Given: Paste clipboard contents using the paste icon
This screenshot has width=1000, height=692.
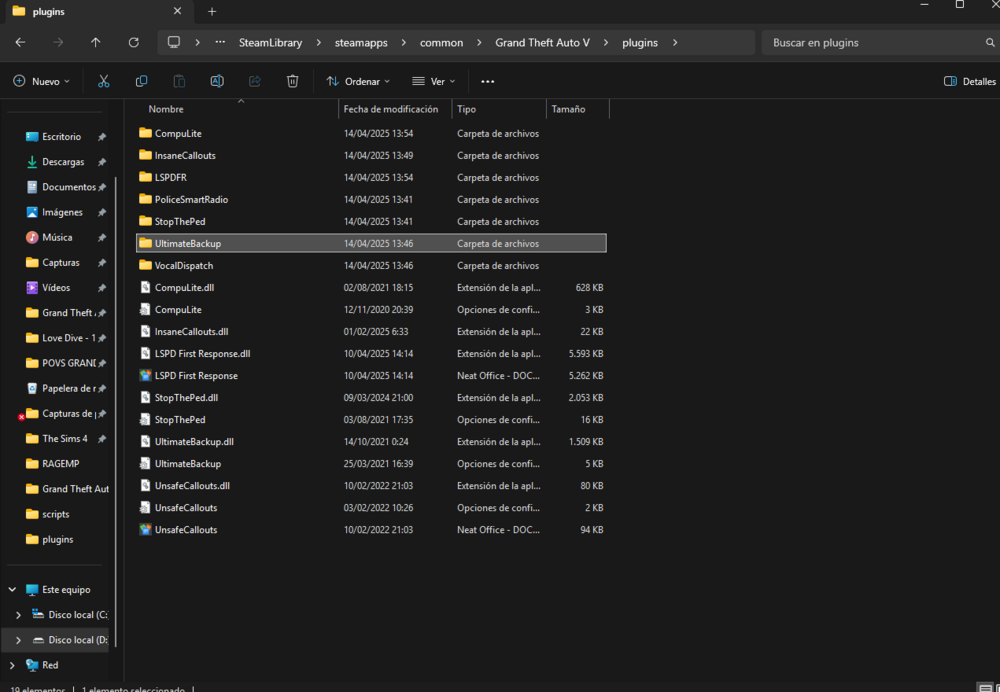Looking at the screenshot, I should (179, 81).
